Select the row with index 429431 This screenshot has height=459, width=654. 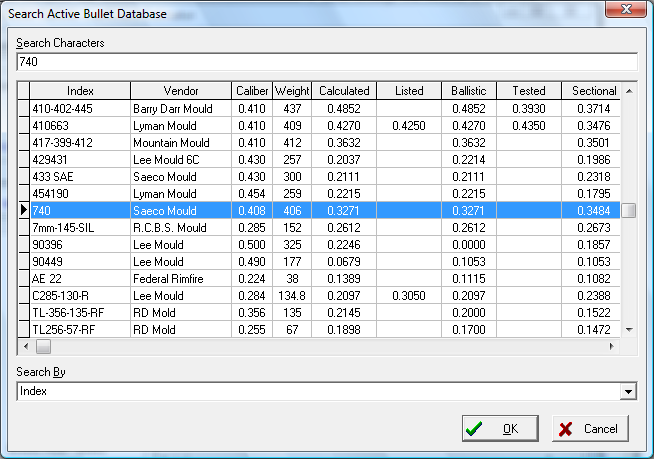coord(319,160)
